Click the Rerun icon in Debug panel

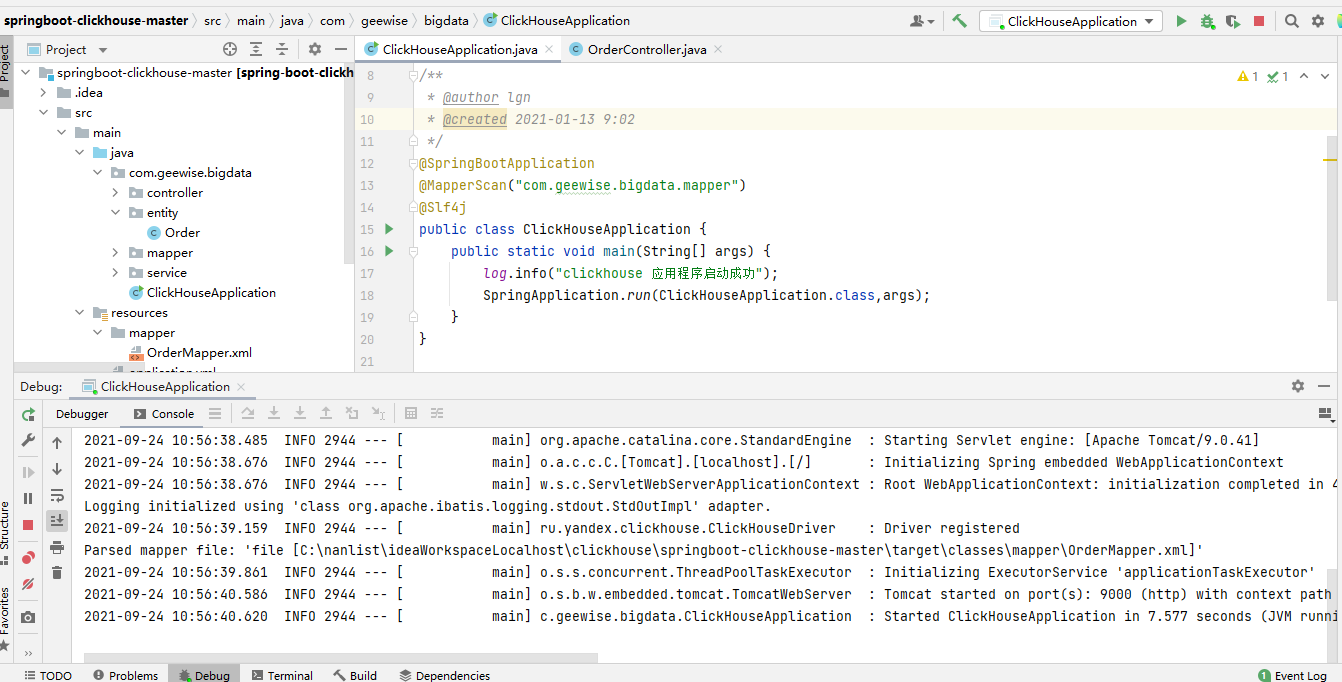(28, 414)
